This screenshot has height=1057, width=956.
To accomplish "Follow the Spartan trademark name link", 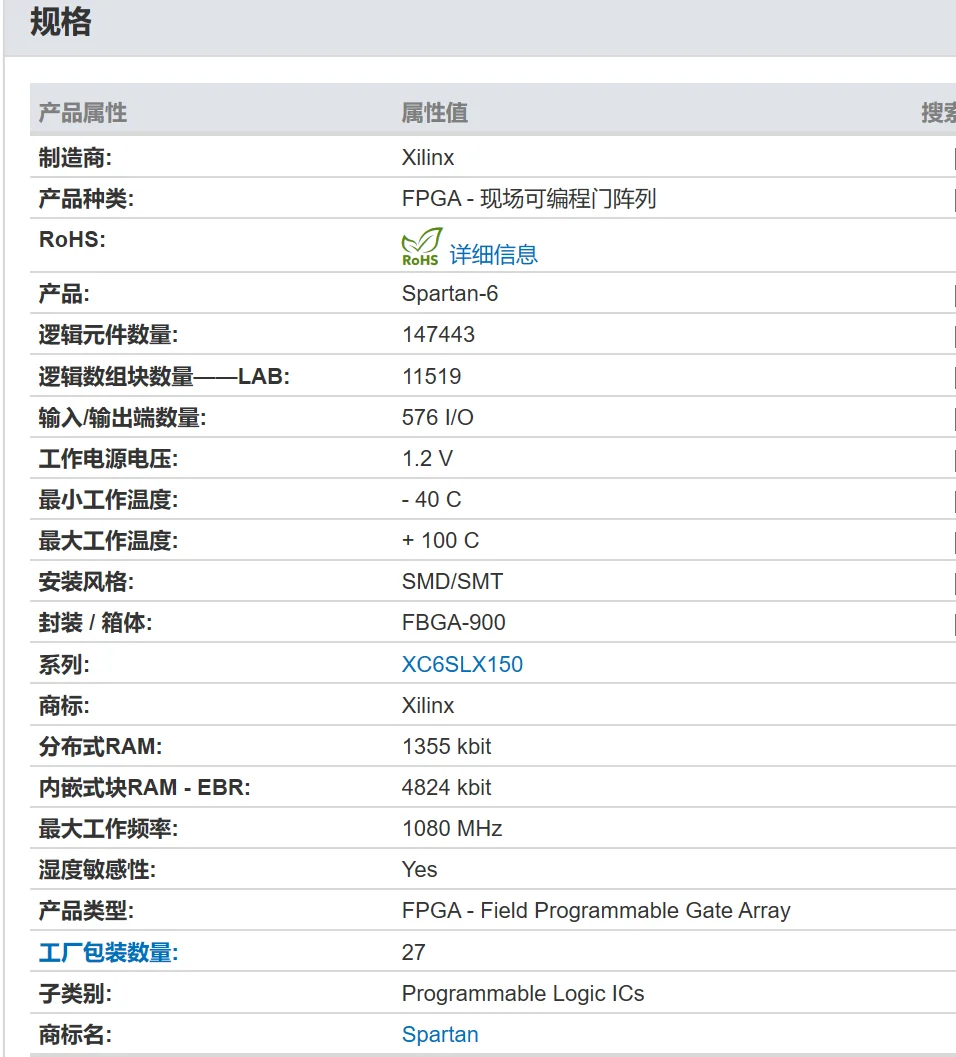I will [x=440, y=1034].
